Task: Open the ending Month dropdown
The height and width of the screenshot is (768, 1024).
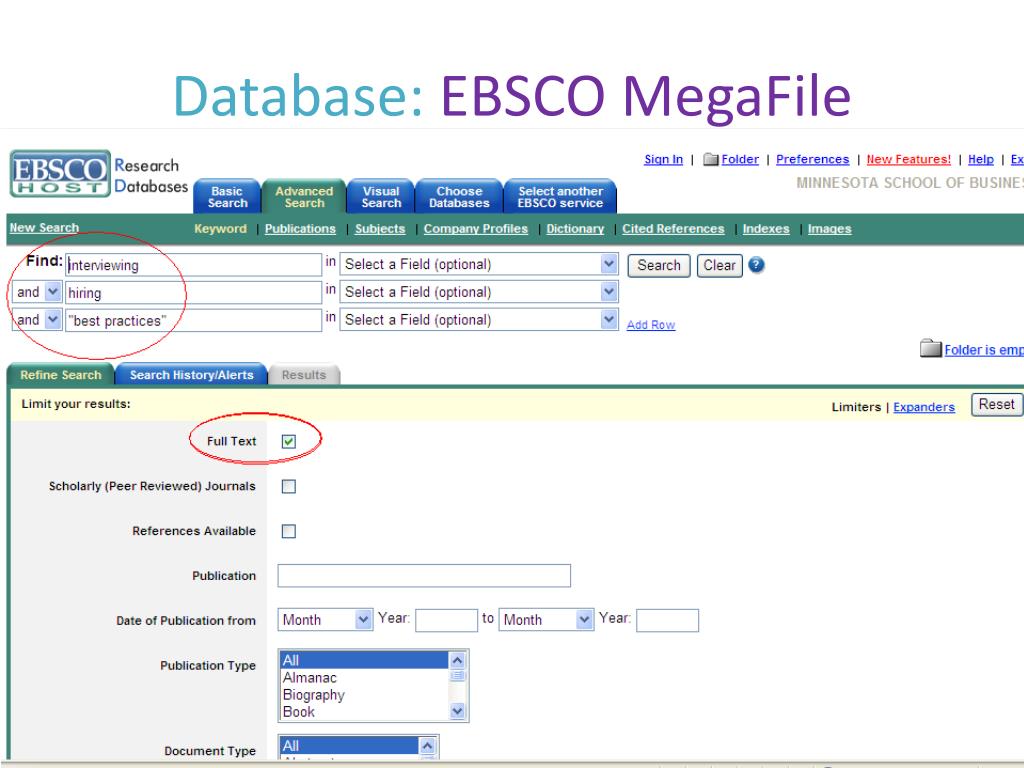Action: pos(547,620)
